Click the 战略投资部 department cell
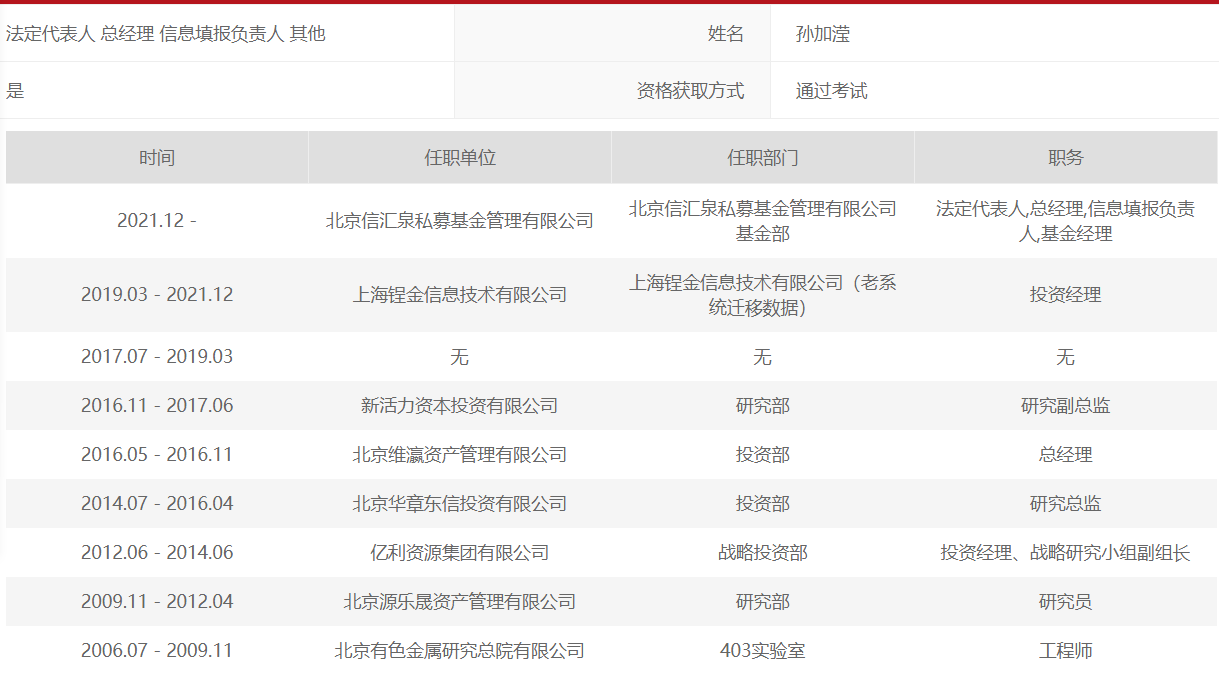The width and height of the screenshot is (1219, 683). [763, 553]
